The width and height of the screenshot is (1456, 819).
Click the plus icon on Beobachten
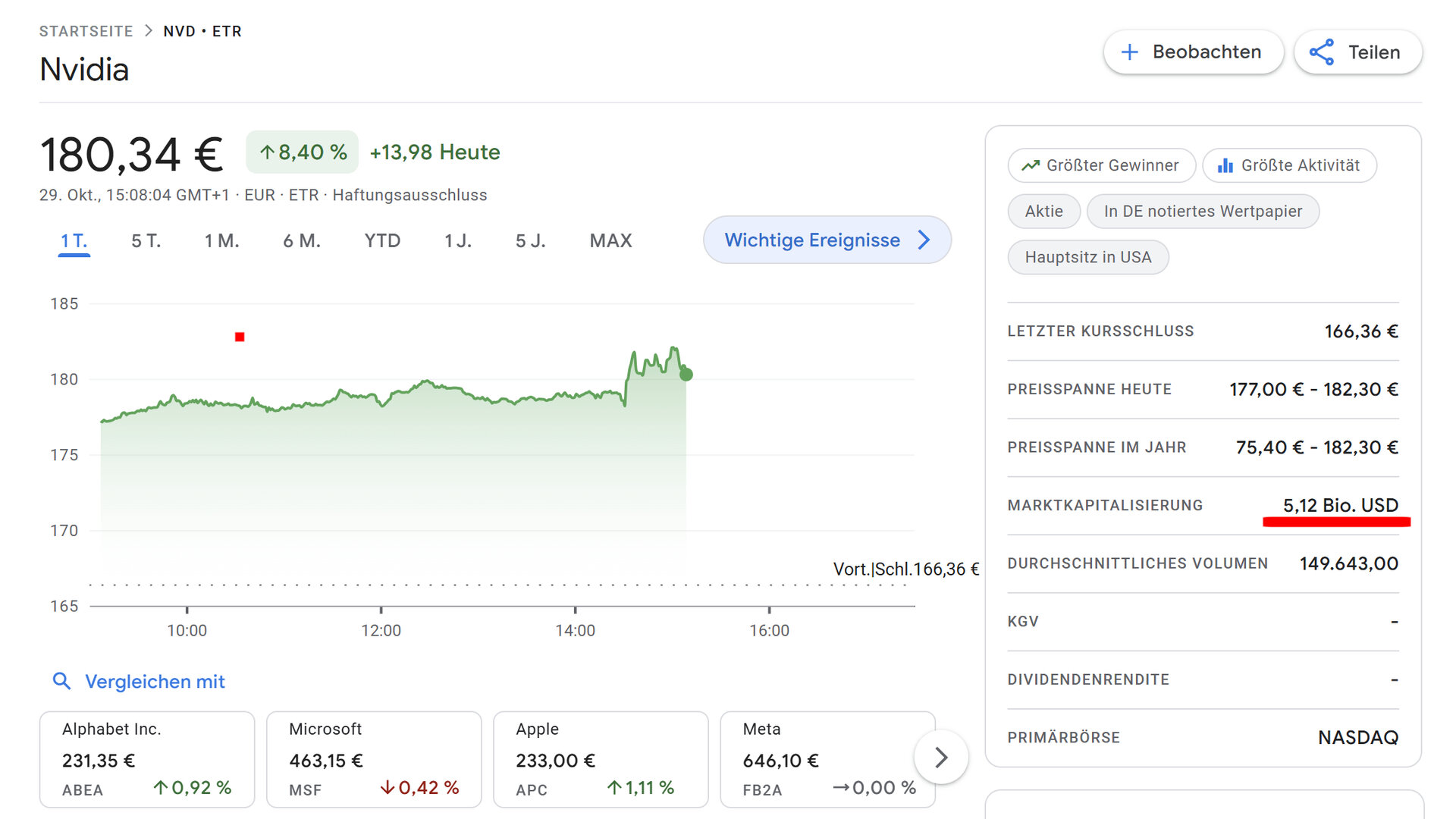pos(1129,52)
